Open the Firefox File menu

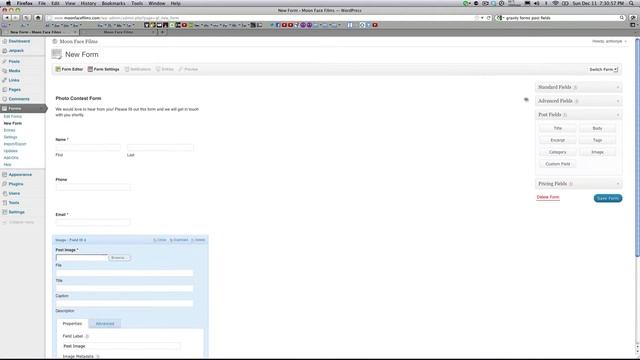pos(42,3)
